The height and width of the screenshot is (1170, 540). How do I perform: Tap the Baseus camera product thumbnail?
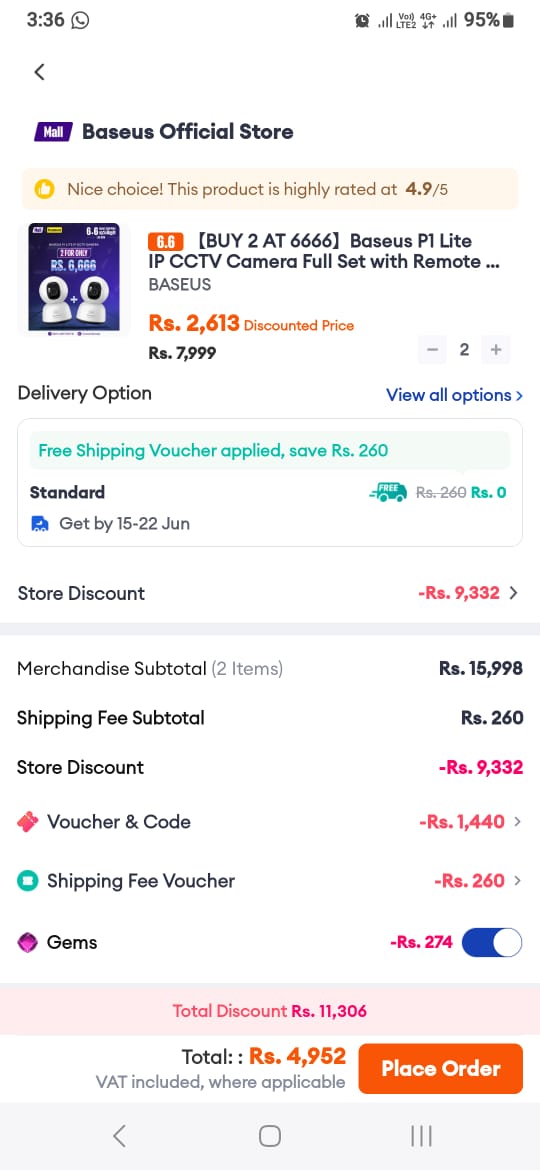click(75, 278)
